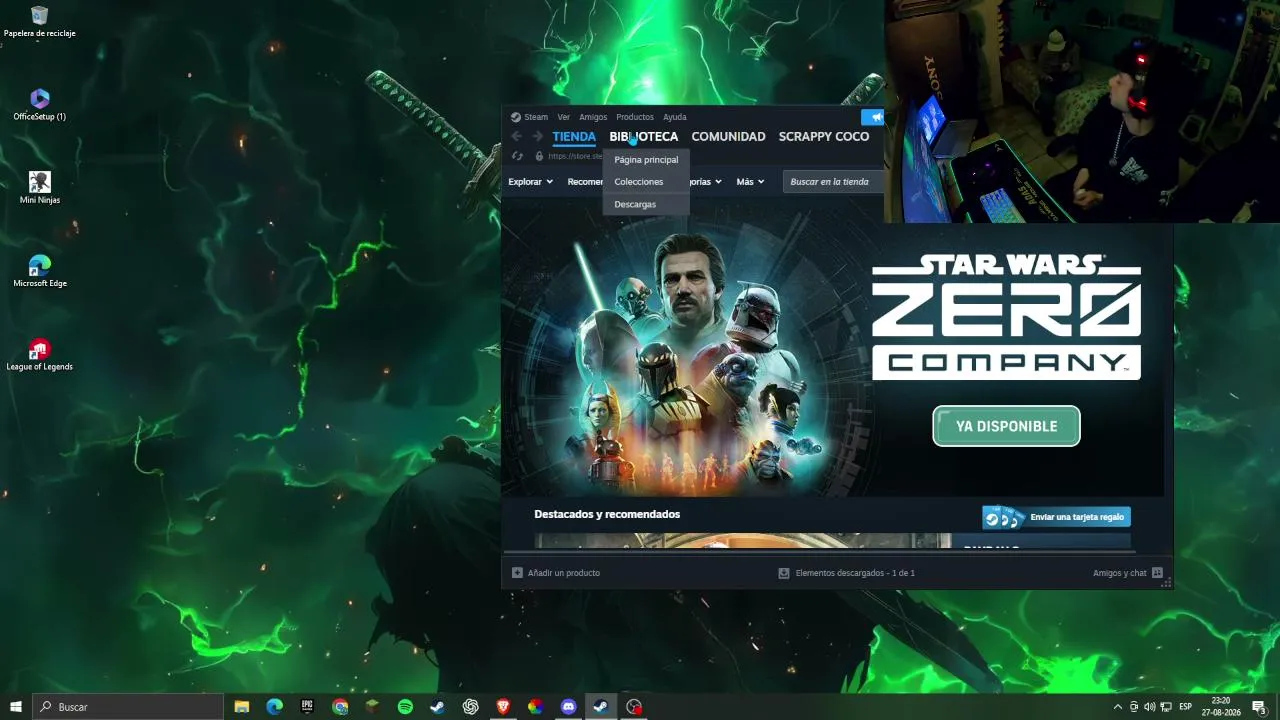This screenshot has width=1280, height=720.
Task: Click the active Steam taskbar button
Action: (x=601, y=707)
